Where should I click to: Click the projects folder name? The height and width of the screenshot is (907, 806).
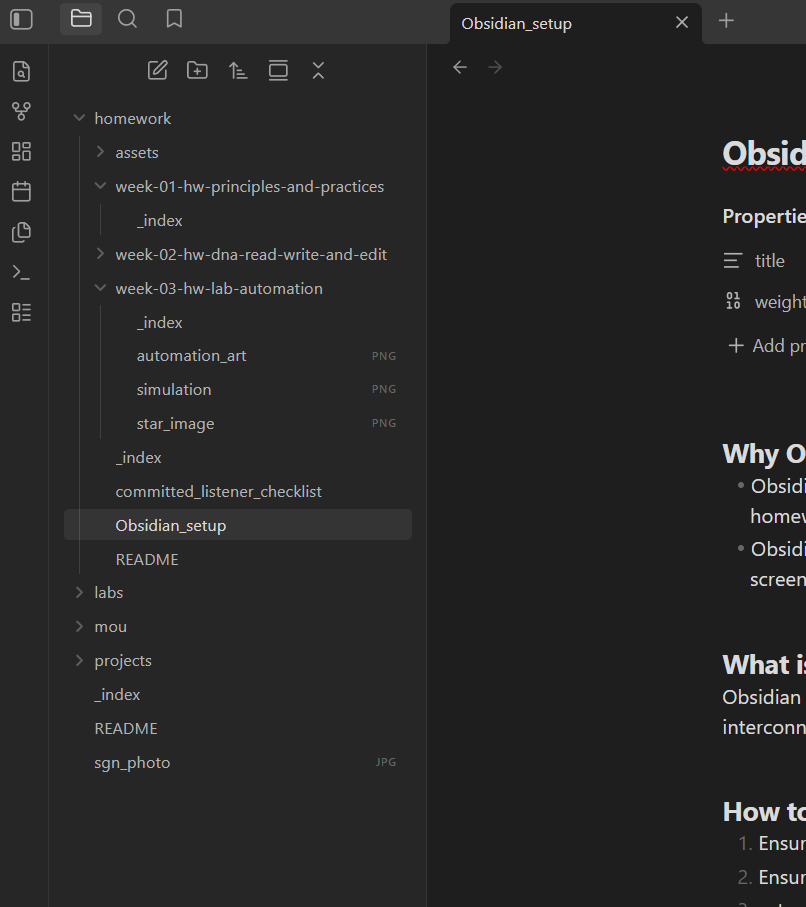123,661
